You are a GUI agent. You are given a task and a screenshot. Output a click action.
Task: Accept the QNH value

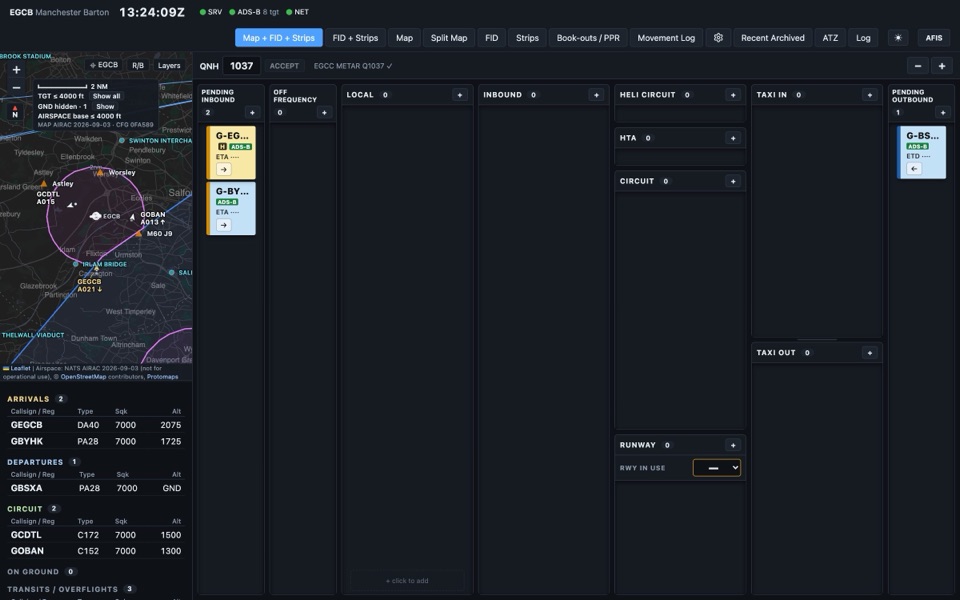(284, 66)
